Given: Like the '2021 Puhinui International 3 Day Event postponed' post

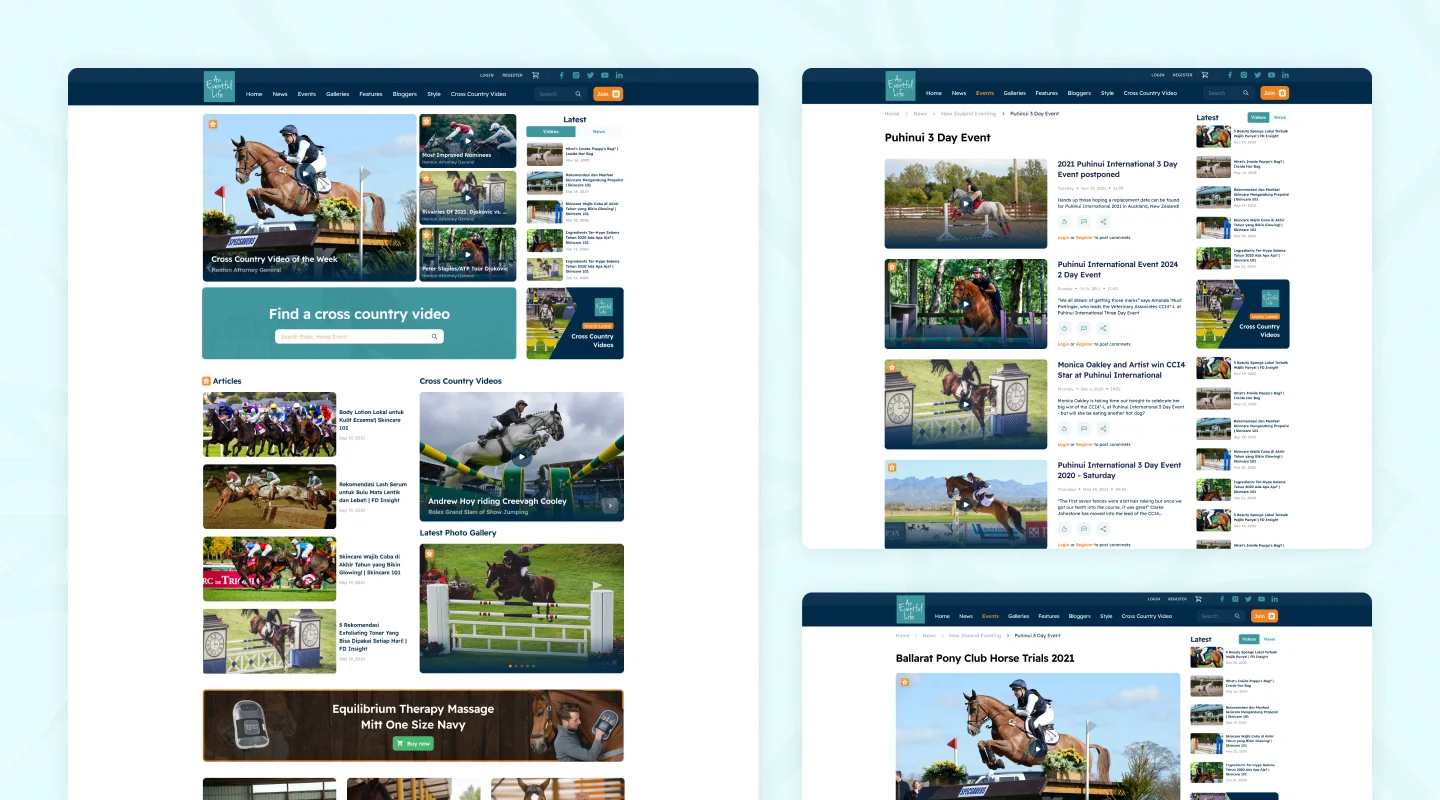Looking at the screenshot, I should [1064, 222].
